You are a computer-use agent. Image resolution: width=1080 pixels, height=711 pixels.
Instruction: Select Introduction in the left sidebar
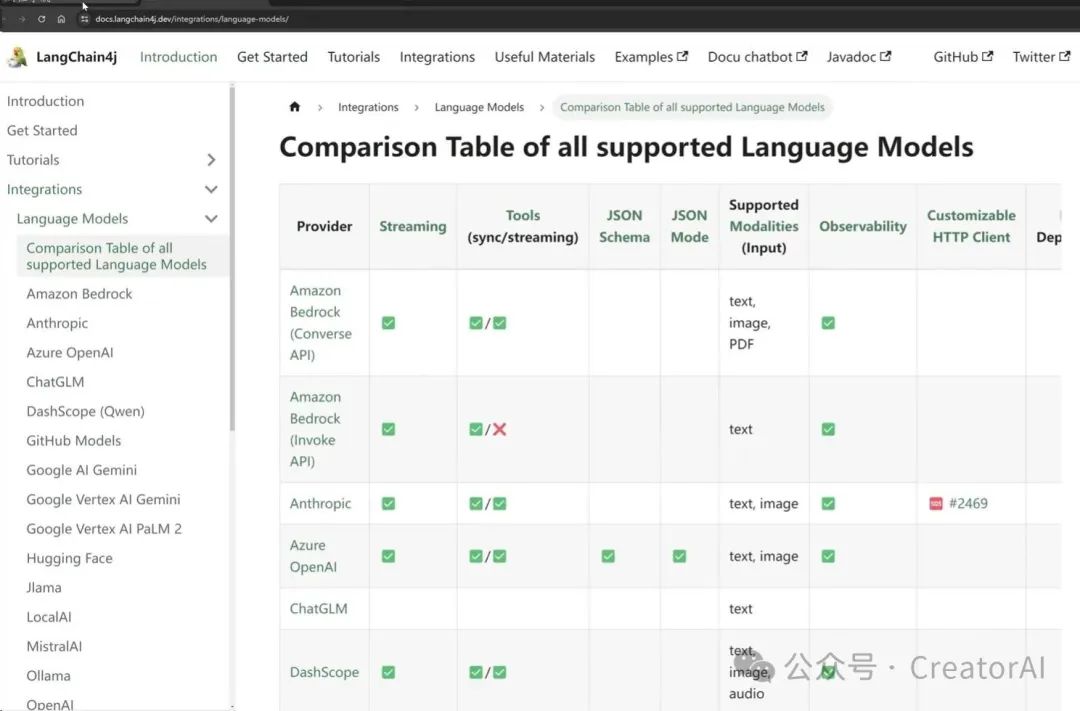[x=45, y=101]
